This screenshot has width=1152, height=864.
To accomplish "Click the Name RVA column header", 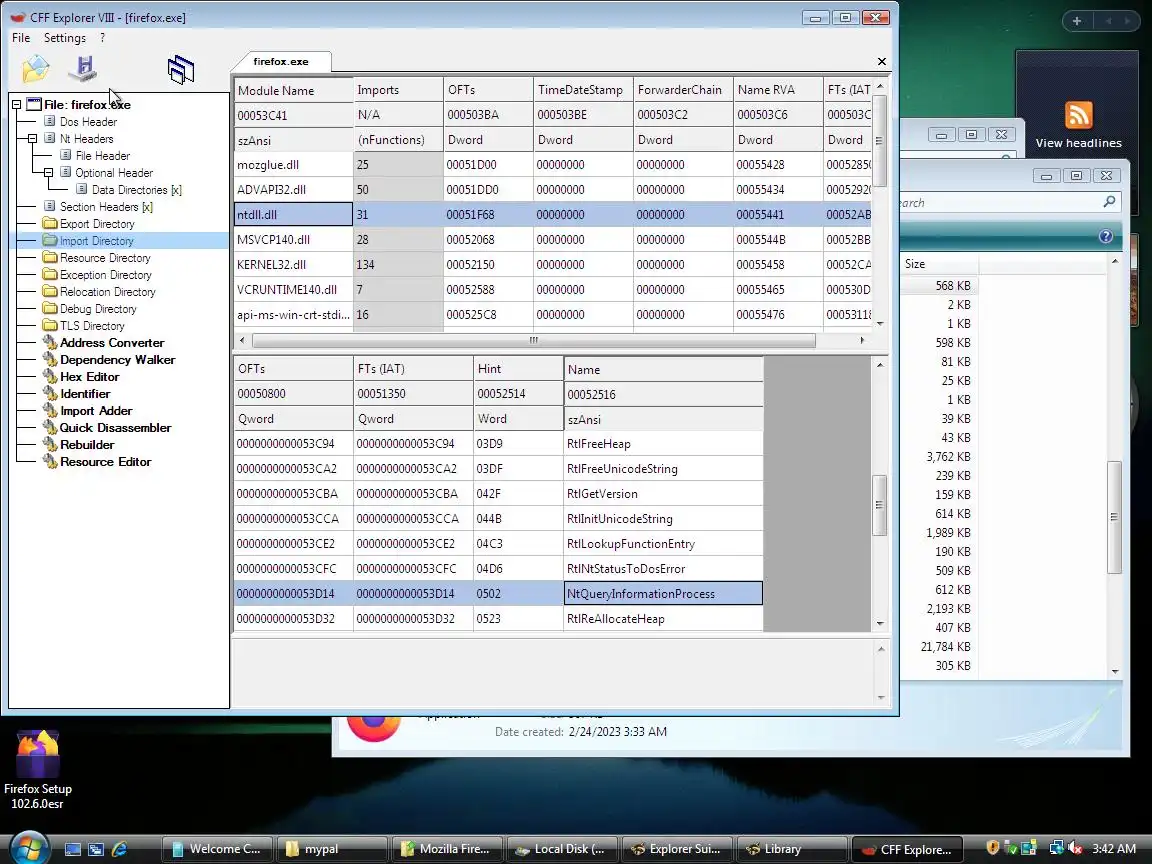I will [777, 90].
